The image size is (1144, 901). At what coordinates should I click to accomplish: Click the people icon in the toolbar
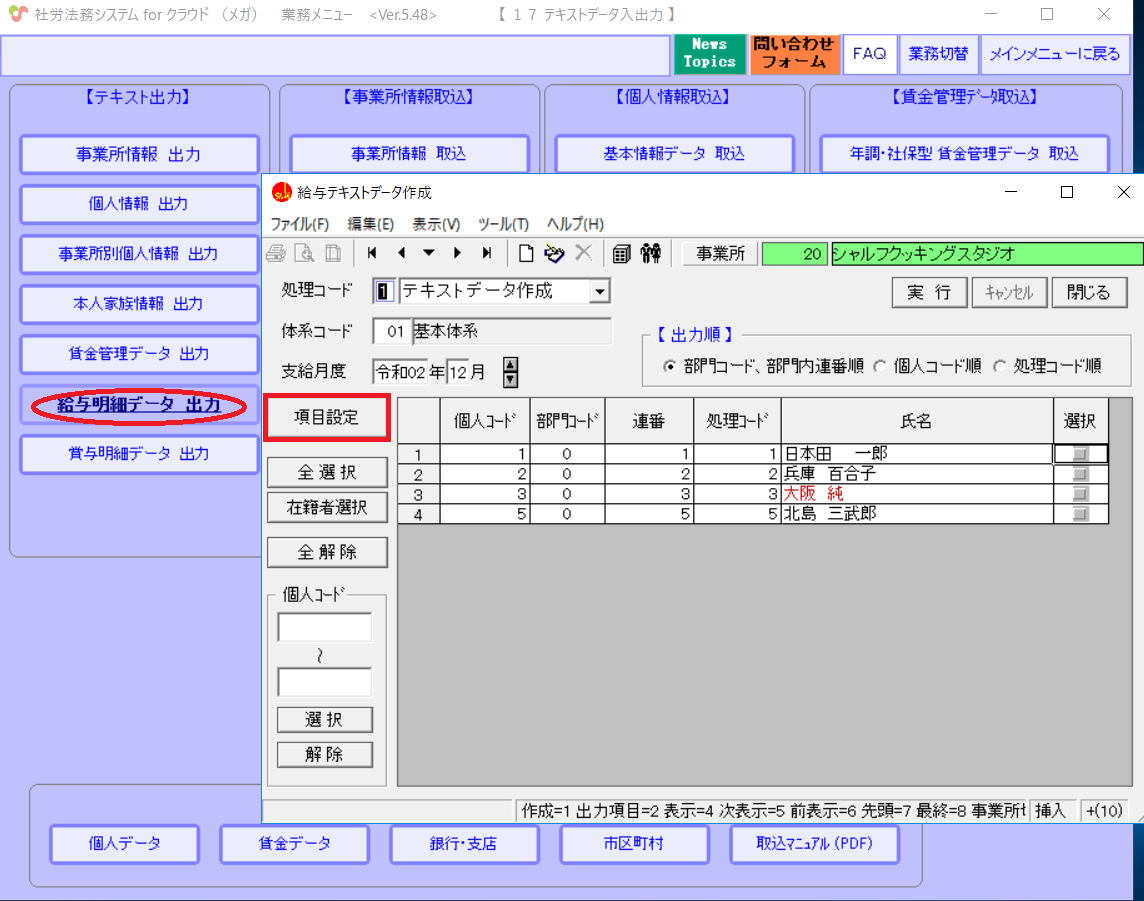coord(650,253)
